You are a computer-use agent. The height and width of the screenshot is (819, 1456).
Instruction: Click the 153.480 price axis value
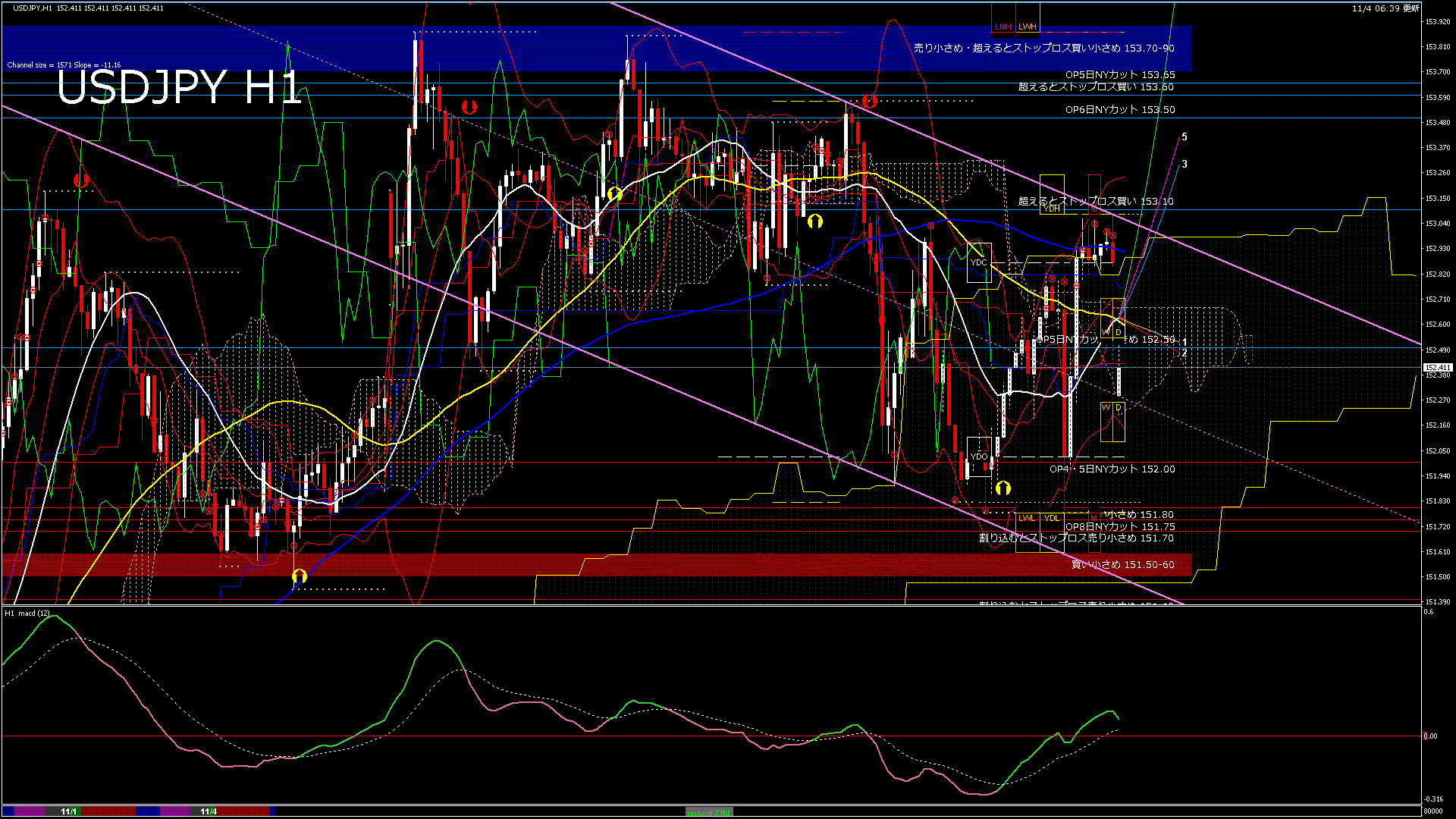click(1438, 123)
